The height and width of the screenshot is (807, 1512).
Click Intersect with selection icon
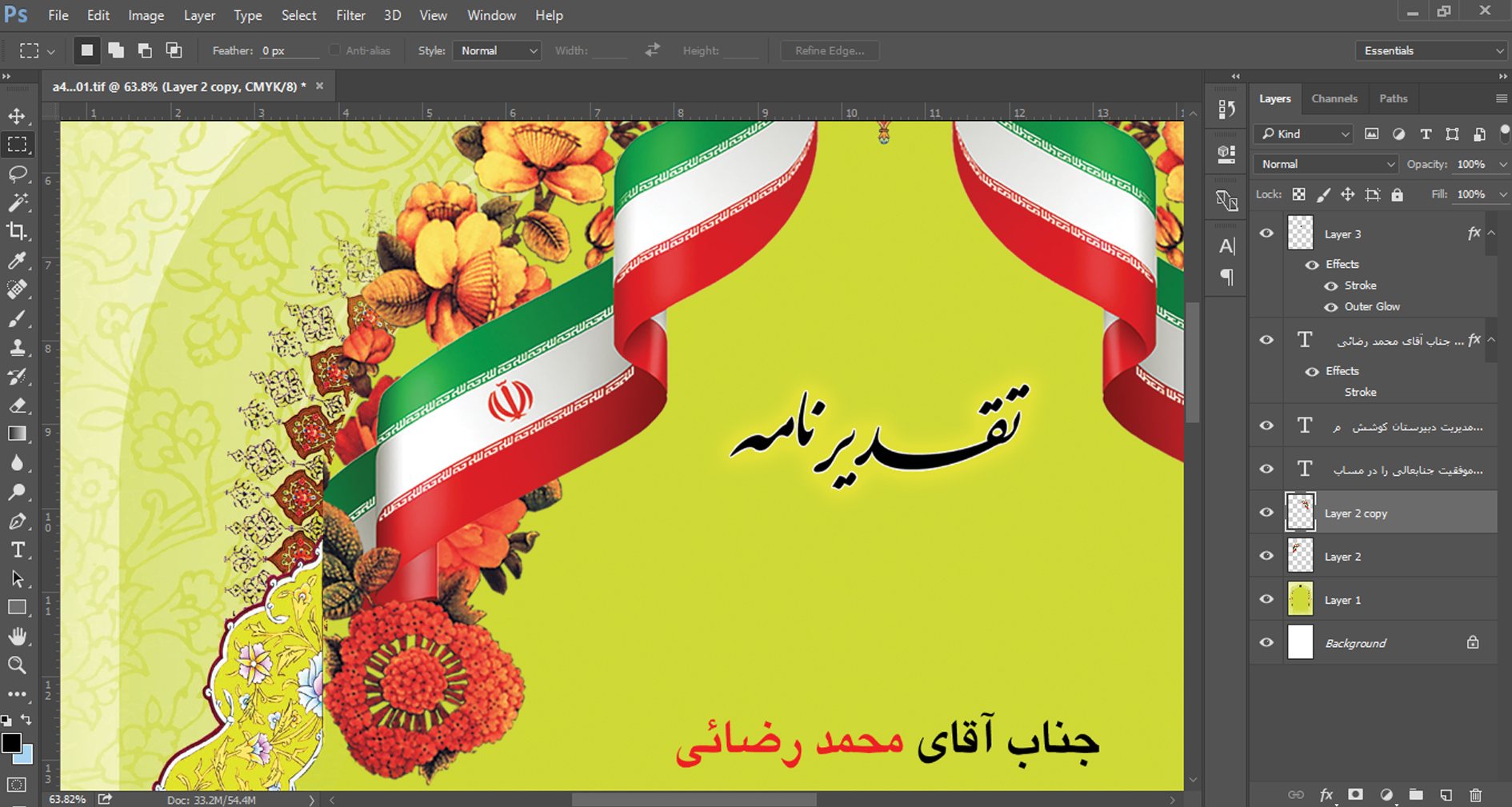[x=174, y=50]
